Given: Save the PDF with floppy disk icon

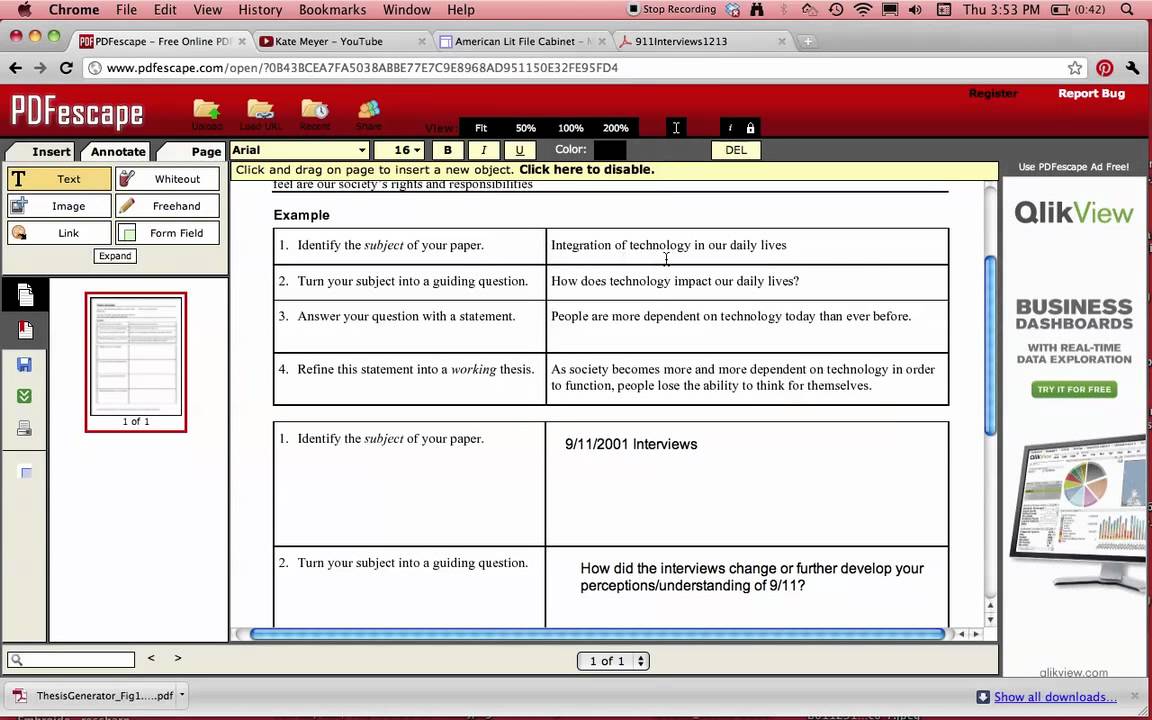Looking at the screenshot, I should point(25,365).
